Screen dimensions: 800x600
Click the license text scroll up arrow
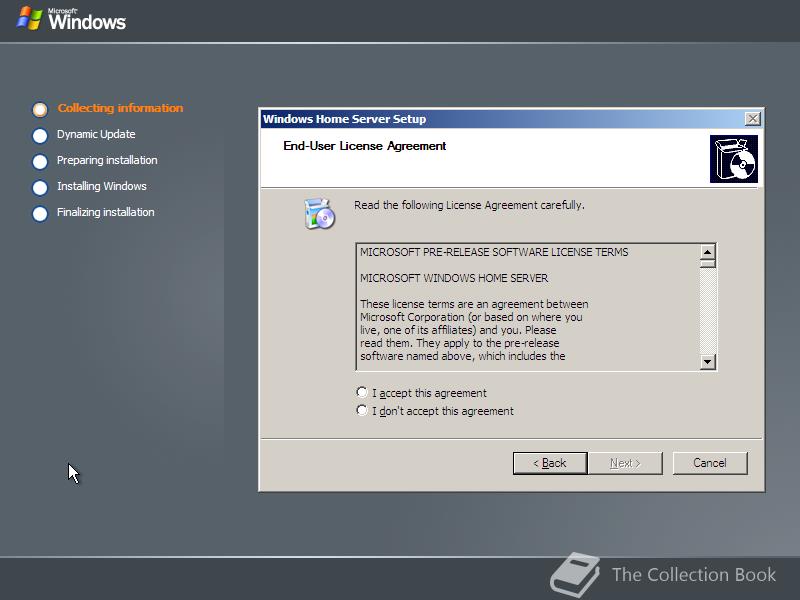point(707,252)
